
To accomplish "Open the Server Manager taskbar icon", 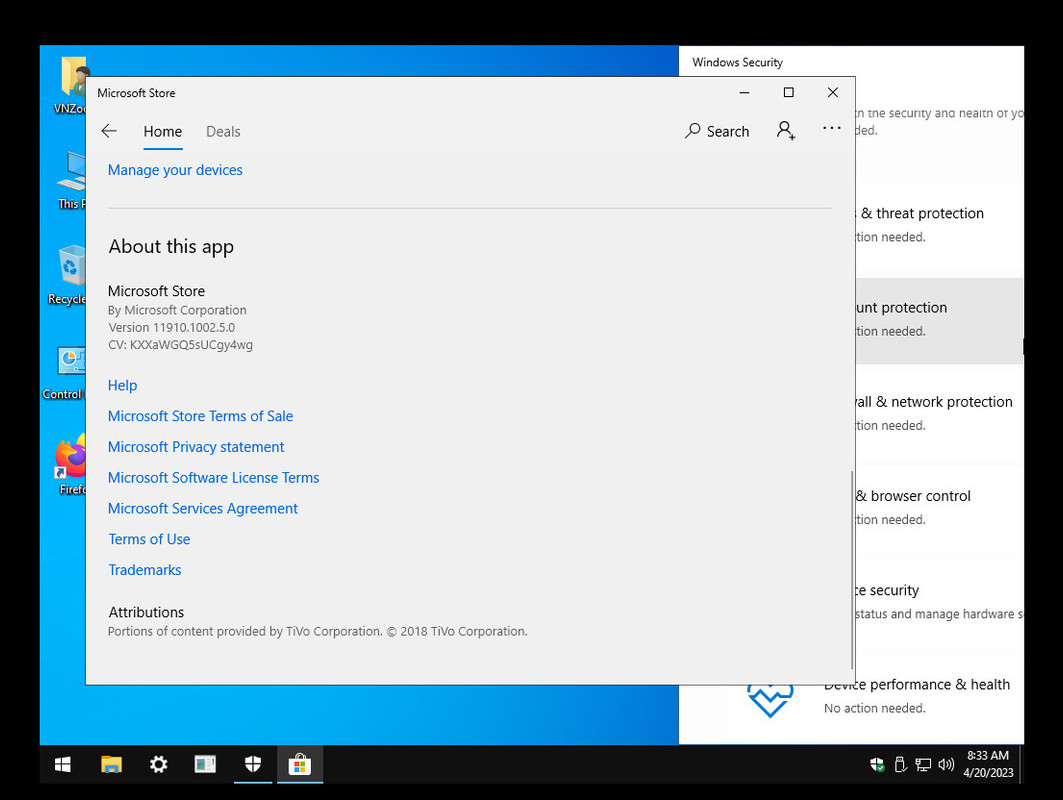I will click(x=205, y=765).
